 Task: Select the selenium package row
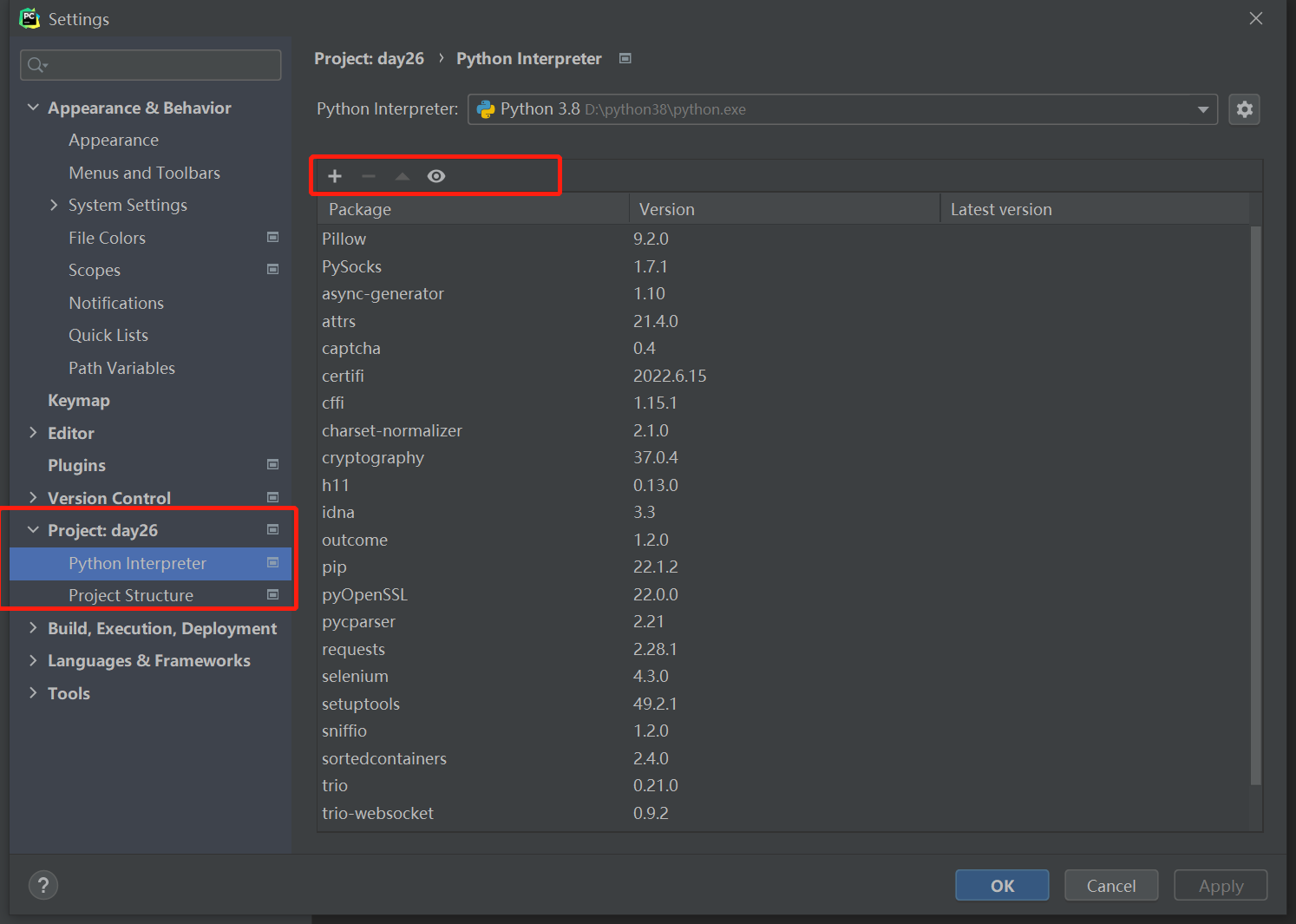pos(356,676)
